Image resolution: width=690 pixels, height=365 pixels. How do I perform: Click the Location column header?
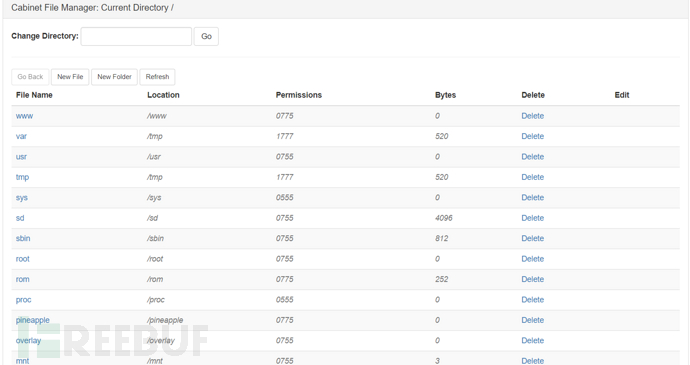click(163, 95)
